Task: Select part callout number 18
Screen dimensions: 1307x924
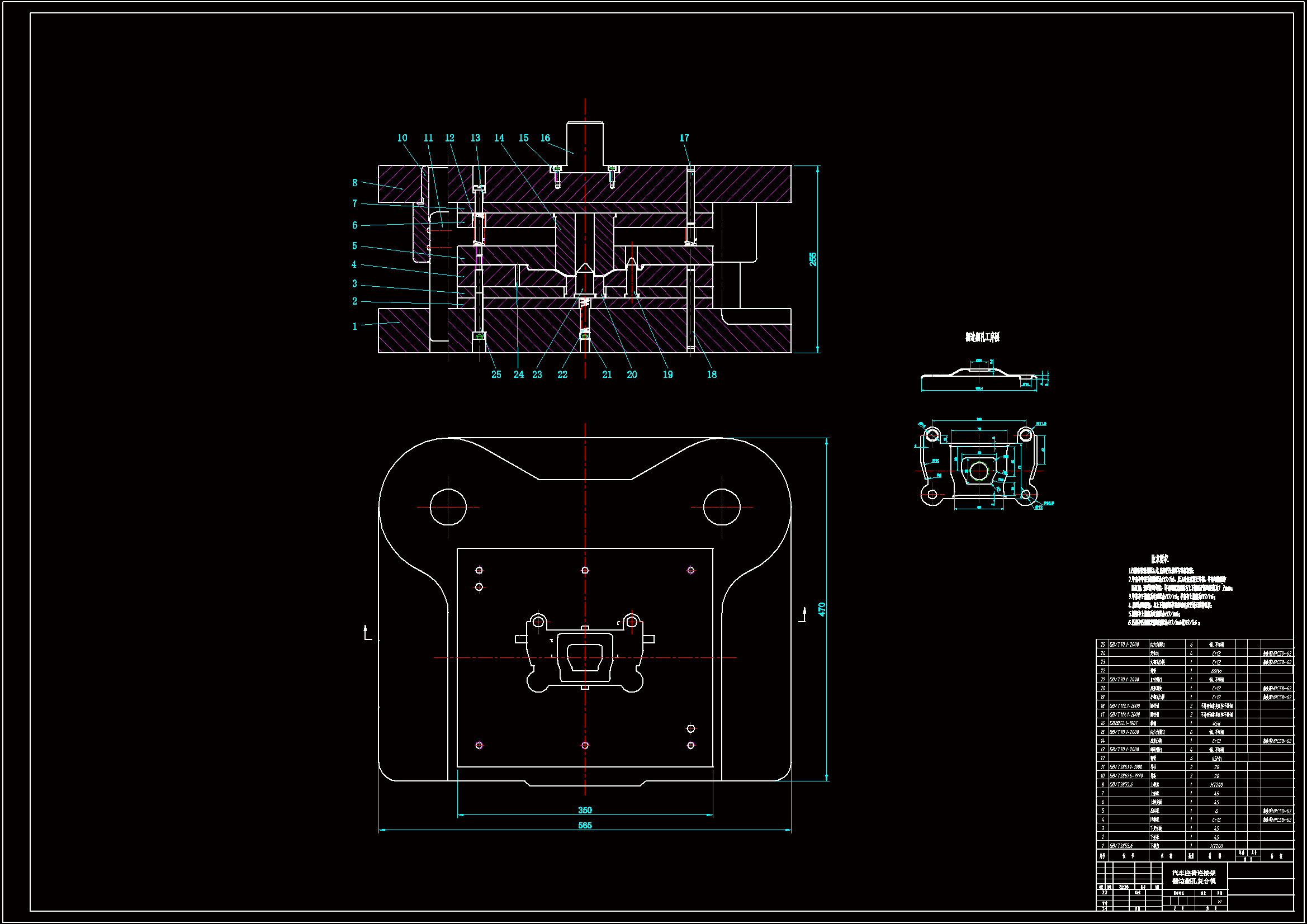Action: coord(712,375)
